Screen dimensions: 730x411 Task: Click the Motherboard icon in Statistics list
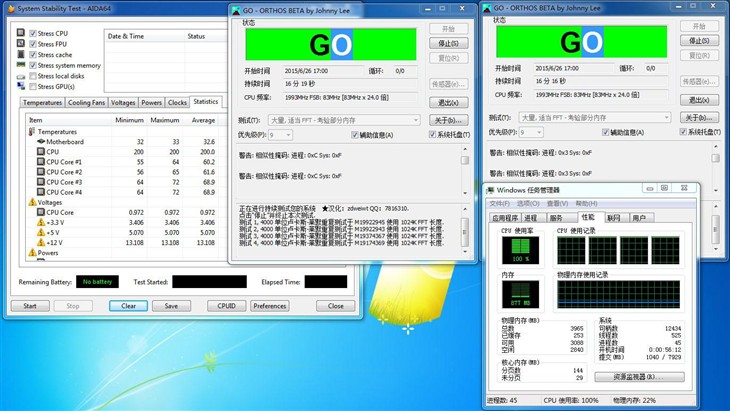click(41, 141)
